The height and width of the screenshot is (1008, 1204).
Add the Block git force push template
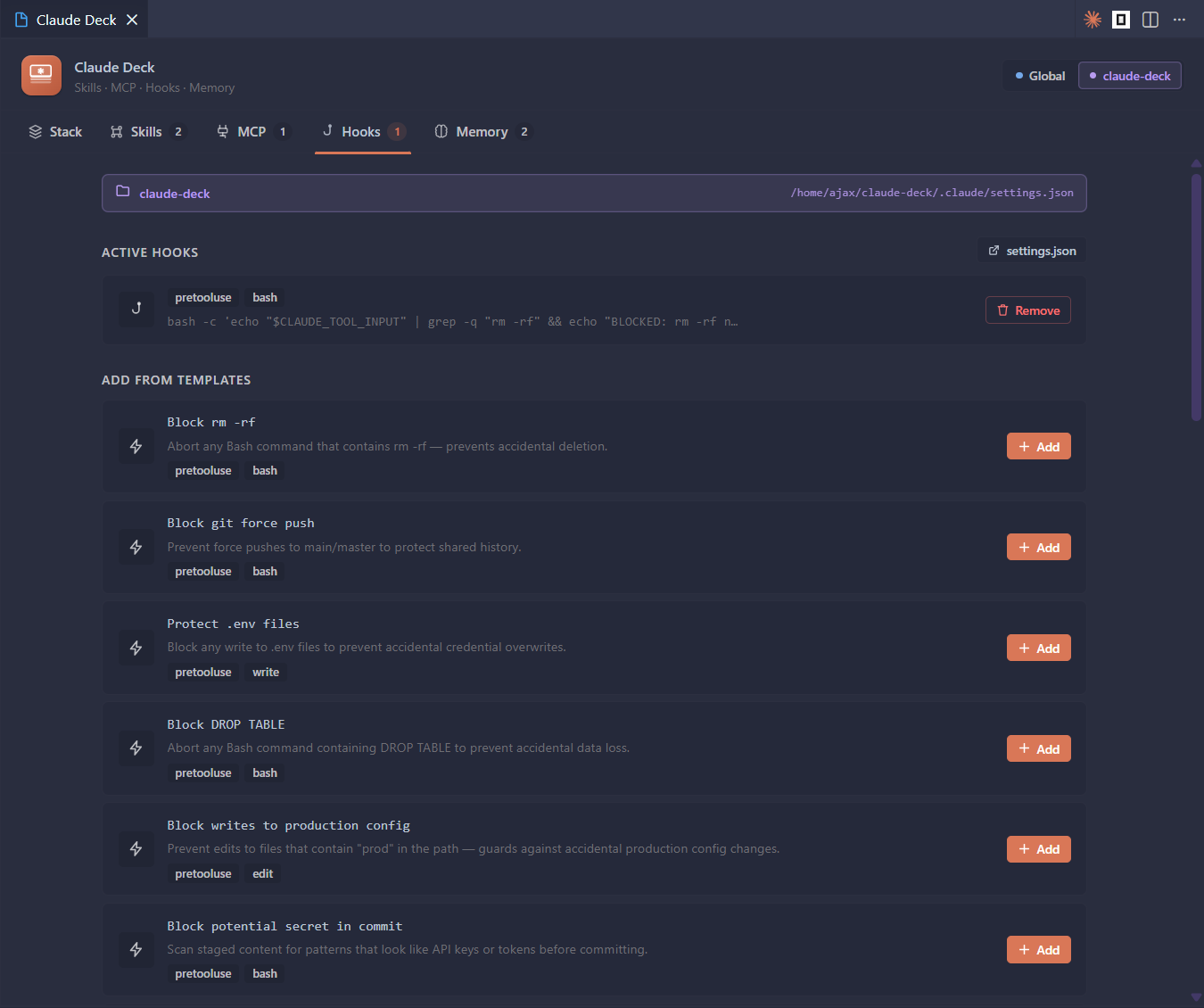click(x=1039, y=548)
